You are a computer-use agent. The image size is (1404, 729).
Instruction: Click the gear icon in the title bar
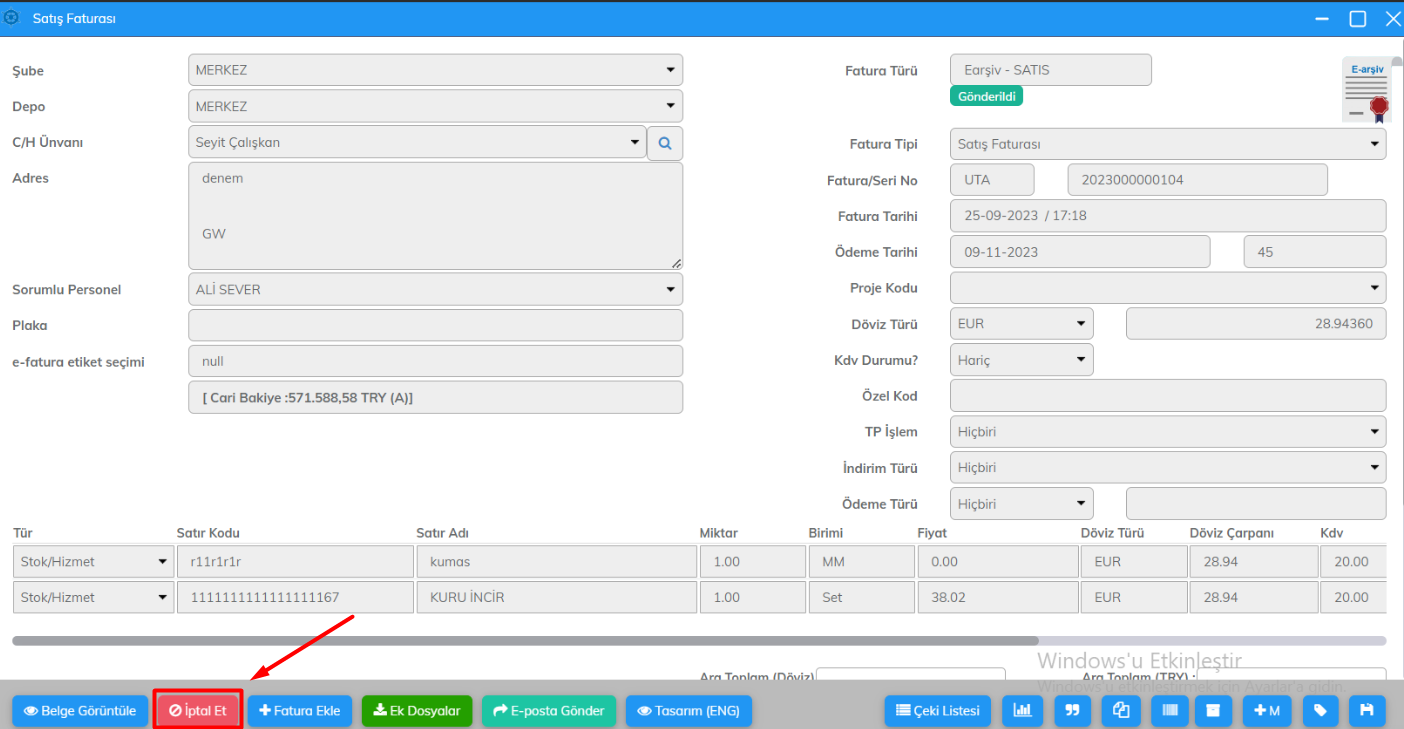(13, 17)
